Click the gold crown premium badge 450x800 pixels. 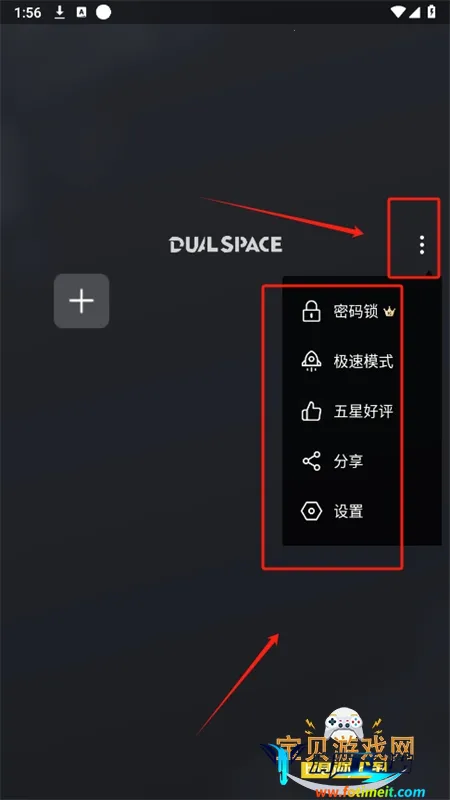(x=390, y=312)
